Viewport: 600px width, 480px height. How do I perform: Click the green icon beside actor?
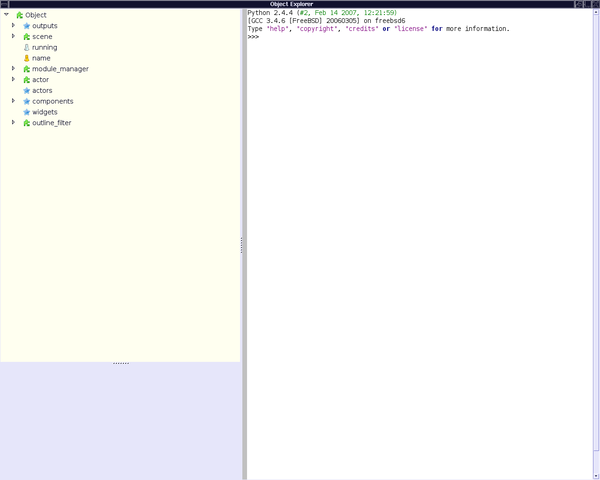[26, 79]
